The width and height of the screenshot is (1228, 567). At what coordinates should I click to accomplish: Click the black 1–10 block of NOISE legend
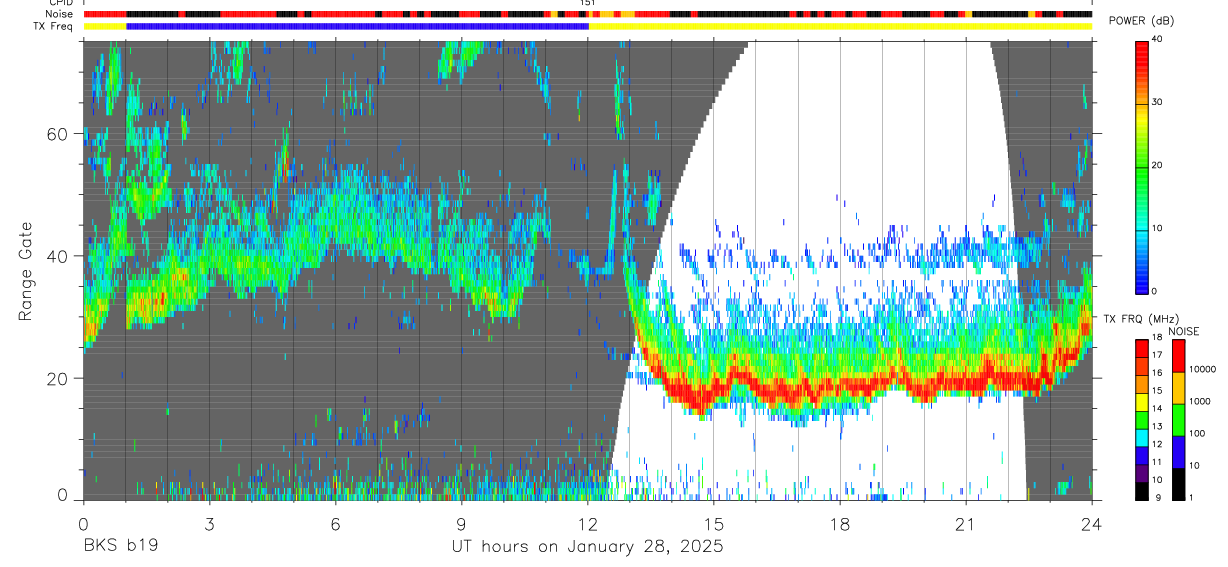click(x=1178, y=484)
